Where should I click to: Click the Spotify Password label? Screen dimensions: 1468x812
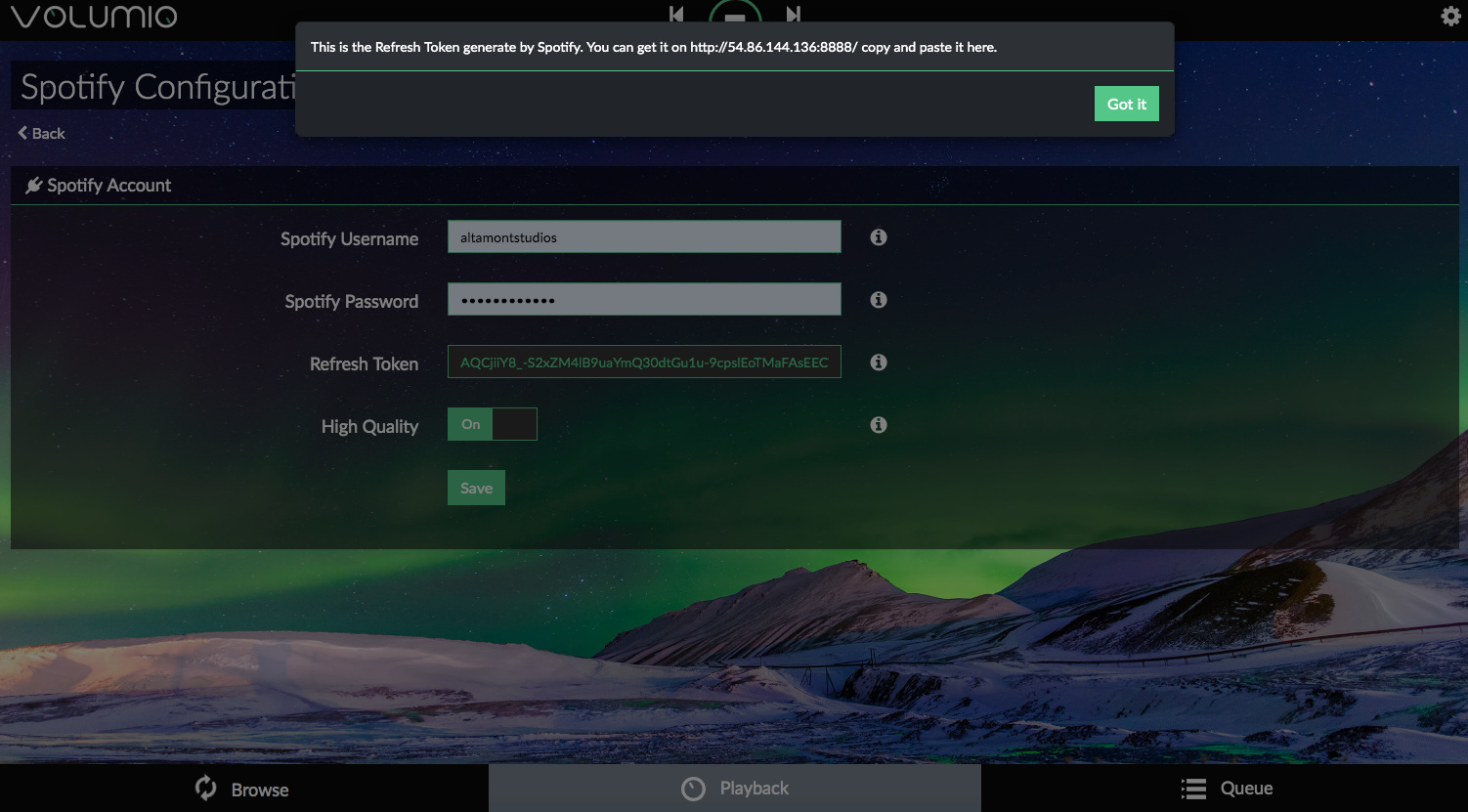[351, 301]
